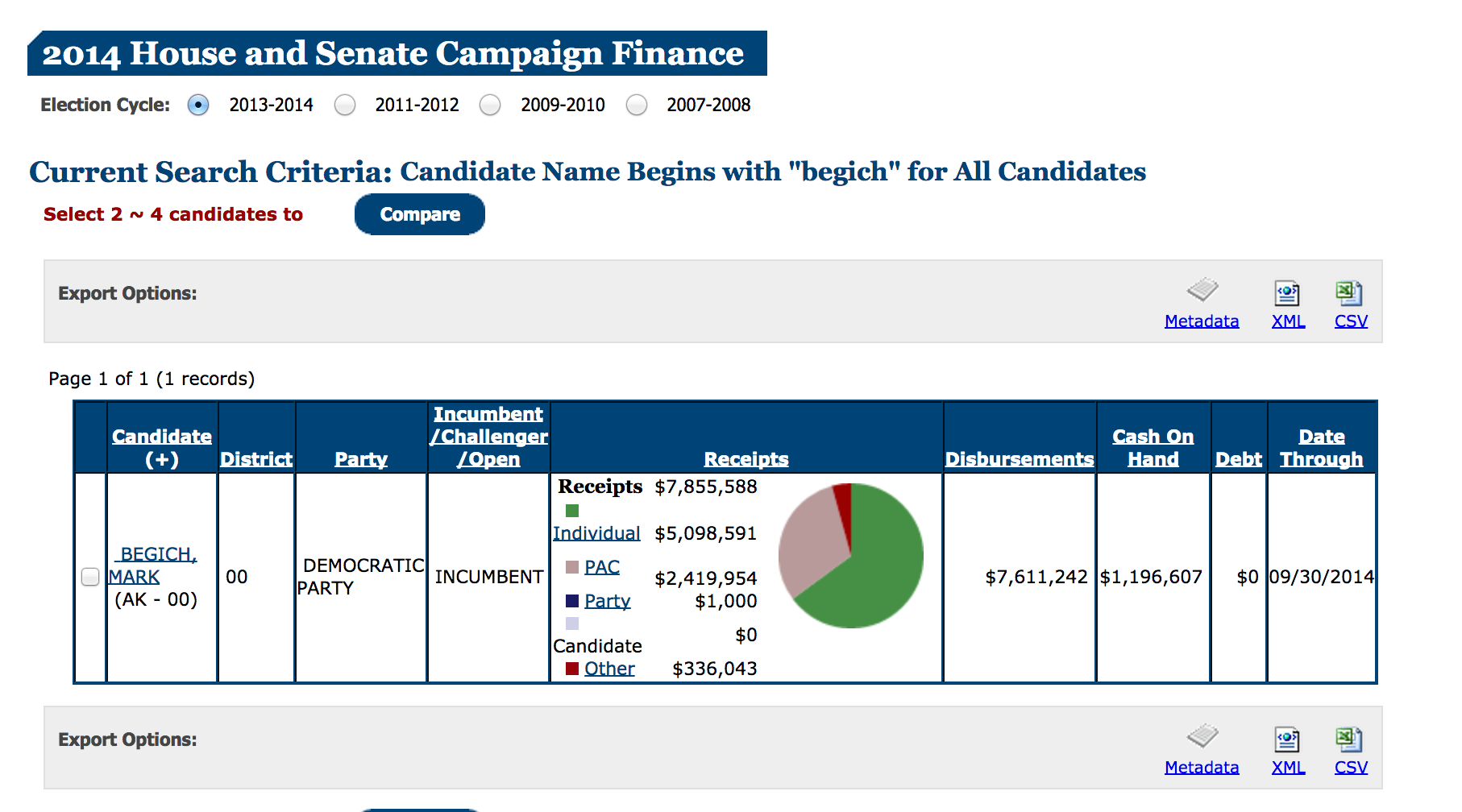Select the 2009-2010 election cycle
This screenshot has width=1462, height=812.
click(490, 106)
